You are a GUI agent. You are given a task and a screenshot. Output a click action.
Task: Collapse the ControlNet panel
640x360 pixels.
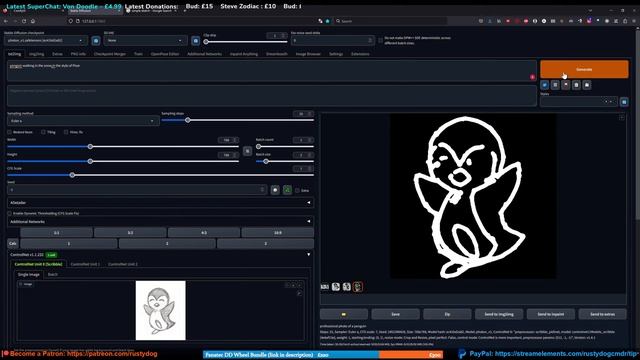[309, 254]
